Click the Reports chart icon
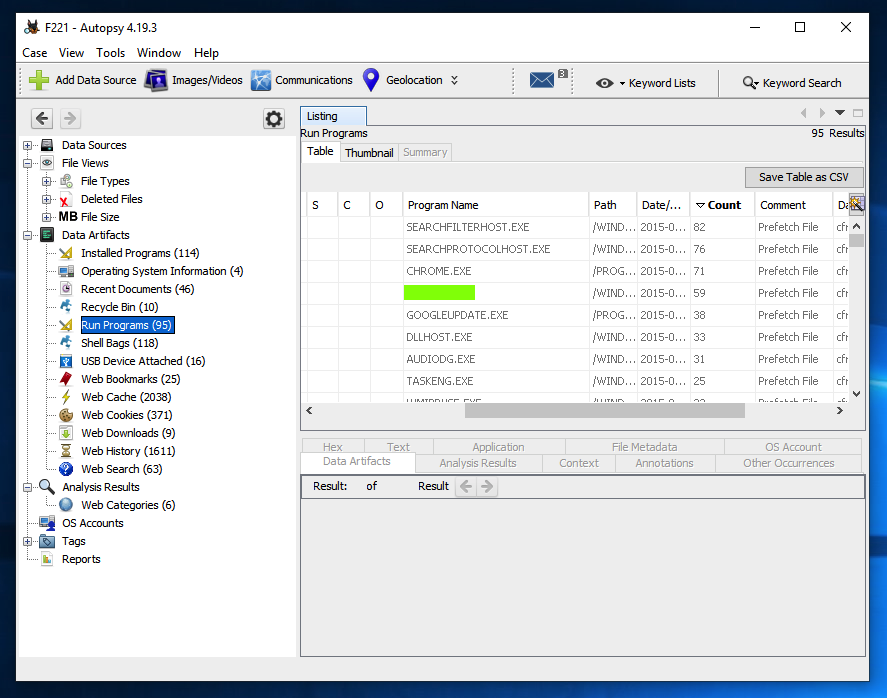Image resolution: width=887 pixels, height=698 pixels. (48, 559)
